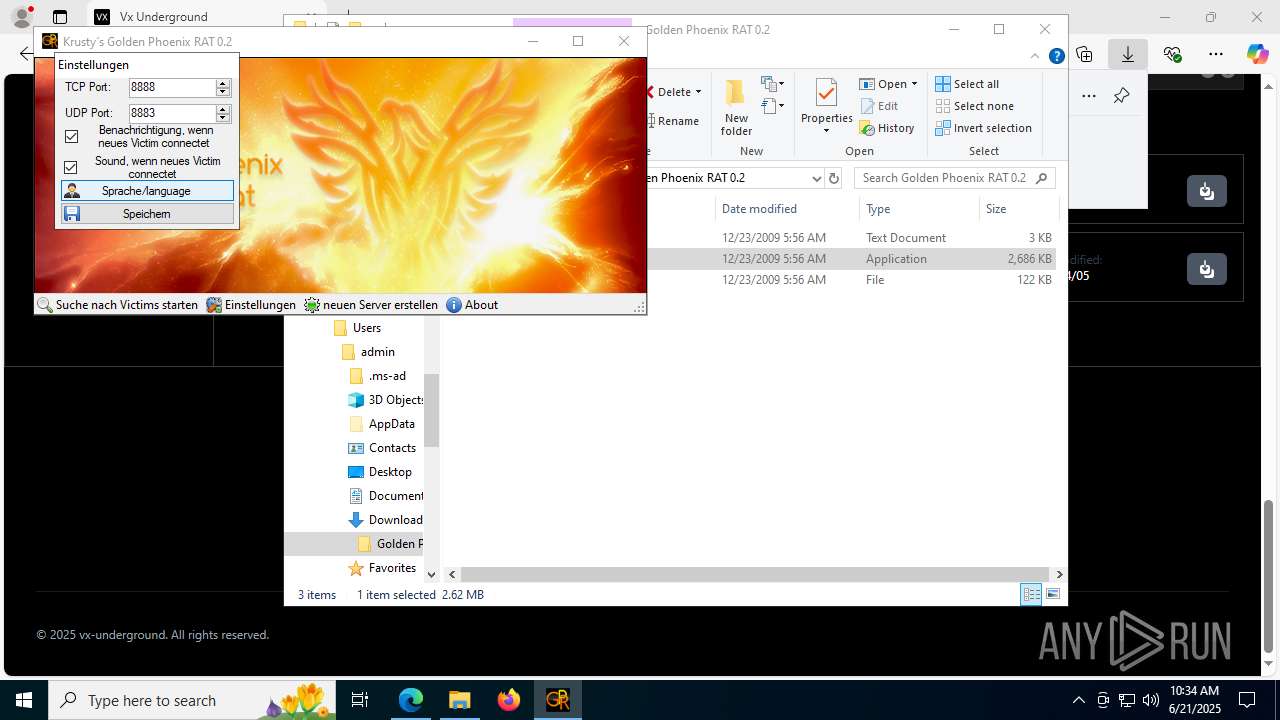This screenshot has height=720, width=1280.
Task: Sort by Size column header
Action: [1018, 209]
